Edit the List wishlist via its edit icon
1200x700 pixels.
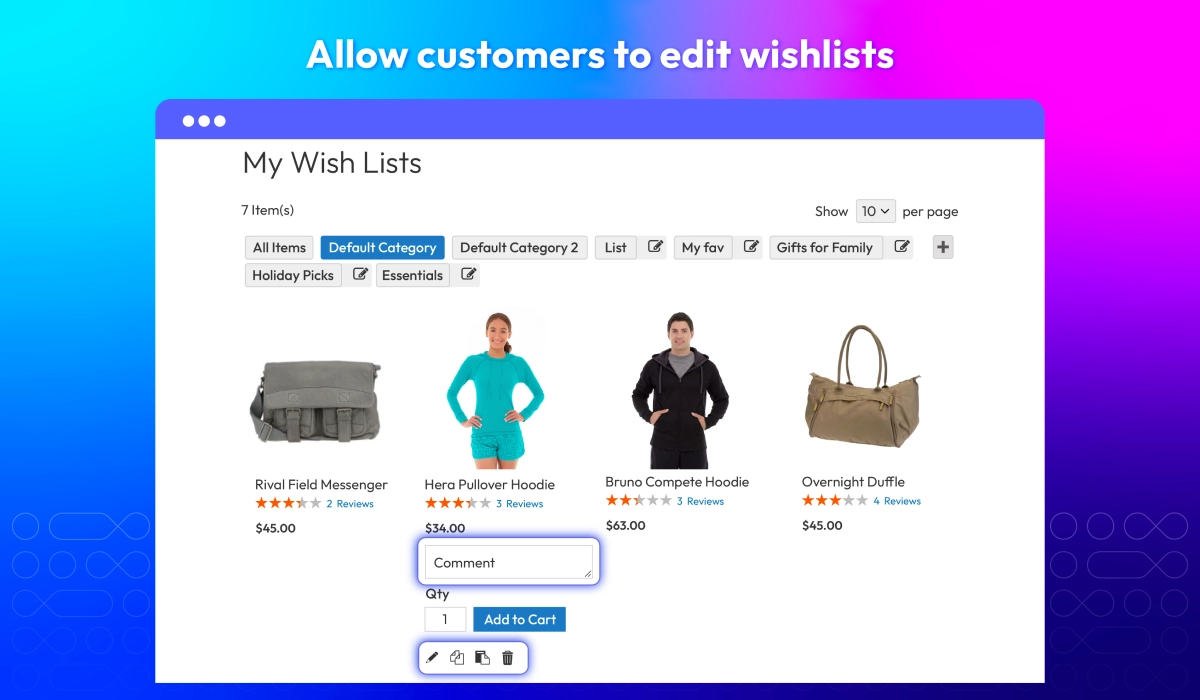[x=655, y=247]
